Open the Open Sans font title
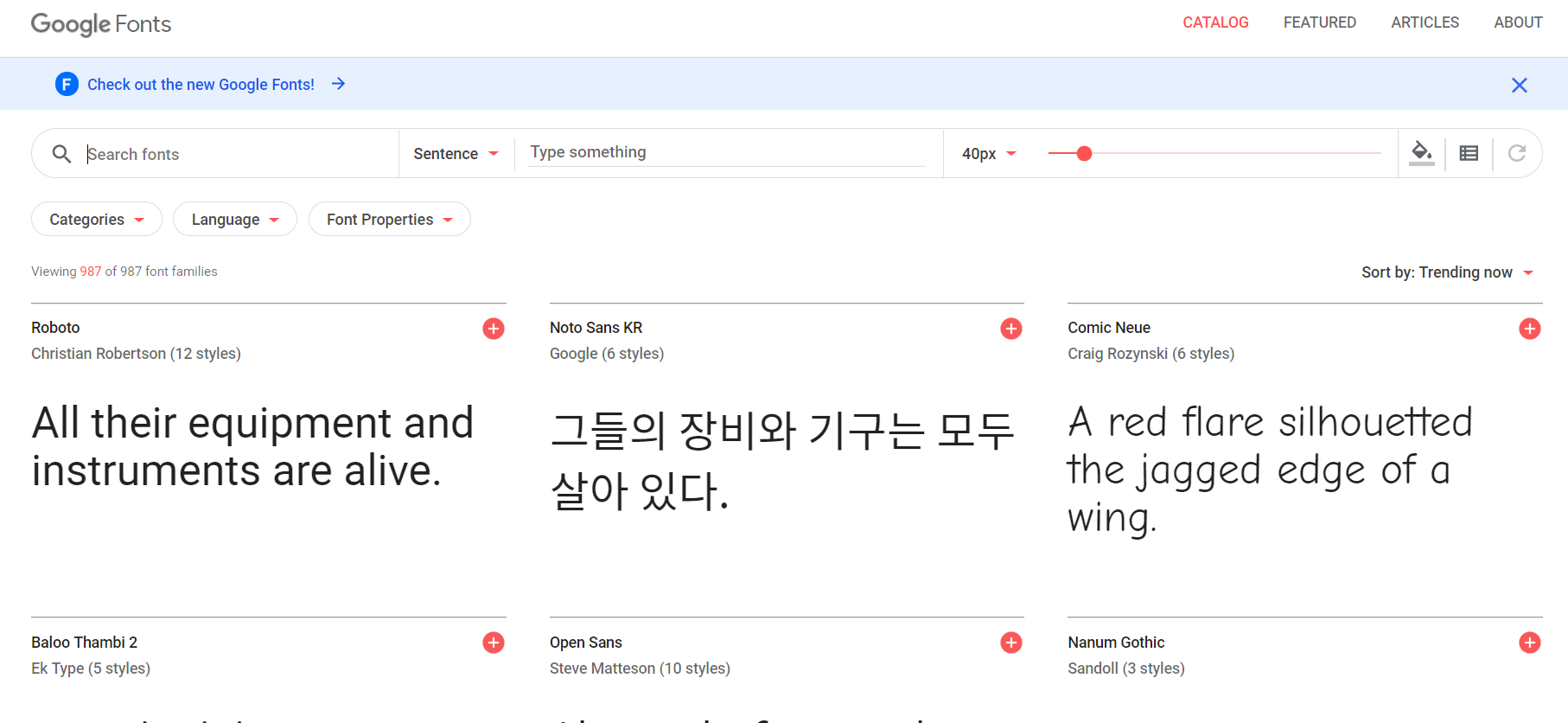This screenshot has width=1568, height=723. [x=586, y=643]
